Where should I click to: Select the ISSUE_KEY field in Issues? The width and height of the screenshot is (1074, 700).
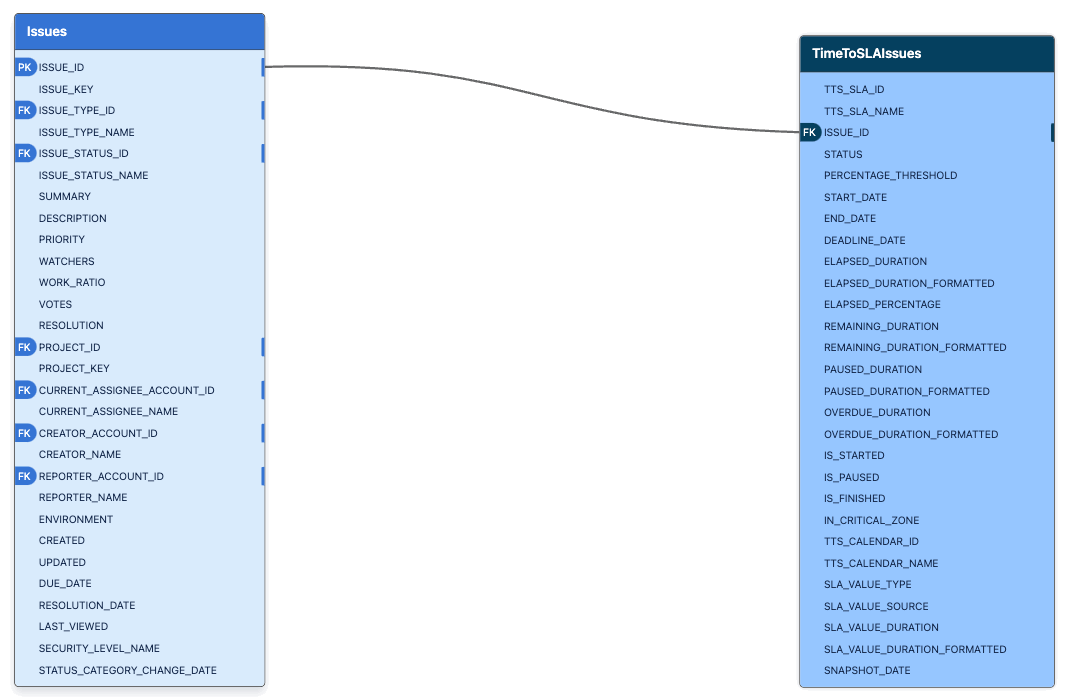[66, 89]
